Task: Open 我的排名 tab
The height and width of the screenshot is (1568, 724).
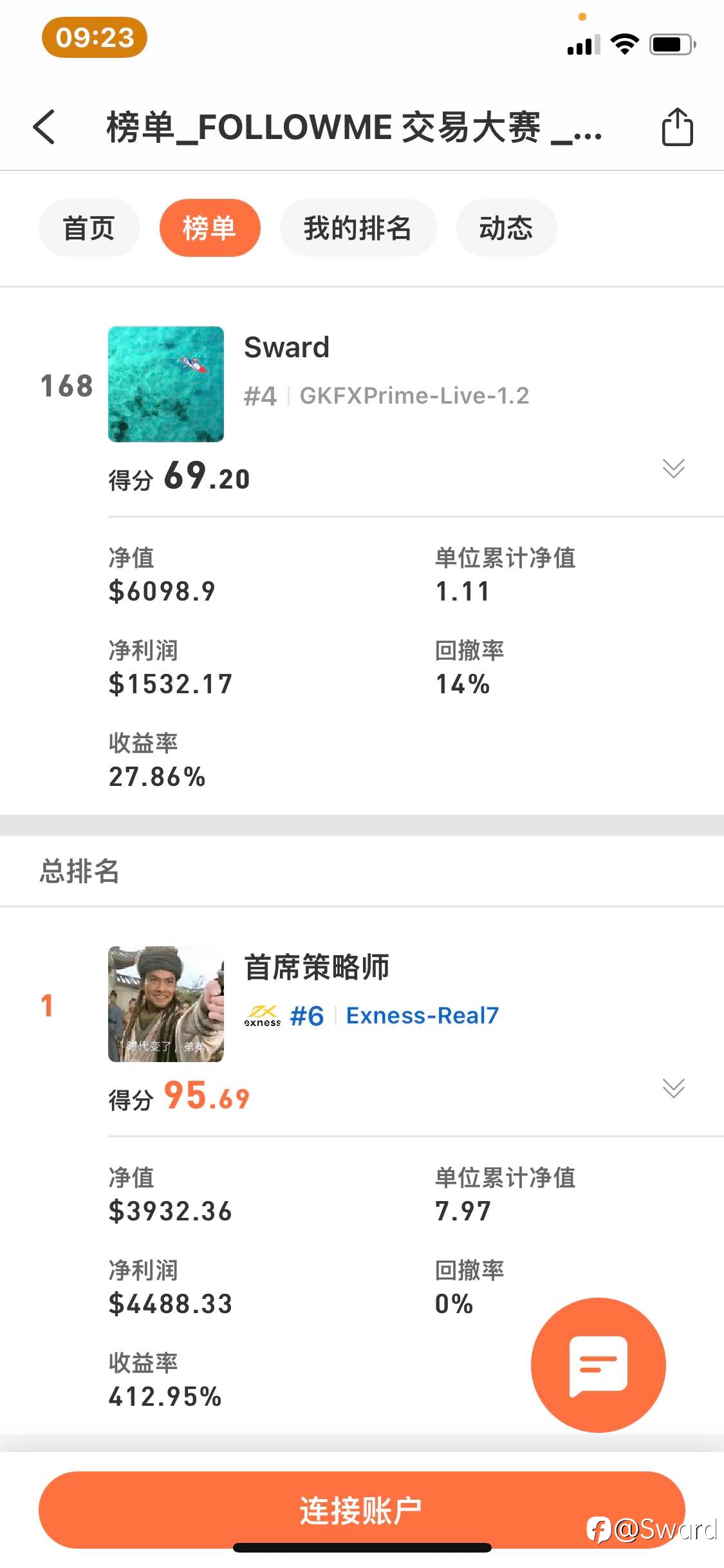Action: tap(358, 228)
